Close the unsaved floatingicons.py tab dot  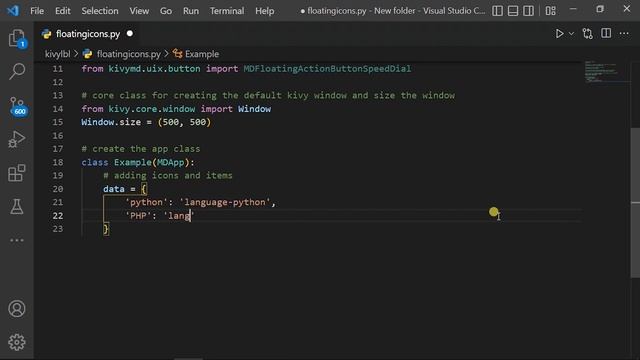(x=130, y=33)
